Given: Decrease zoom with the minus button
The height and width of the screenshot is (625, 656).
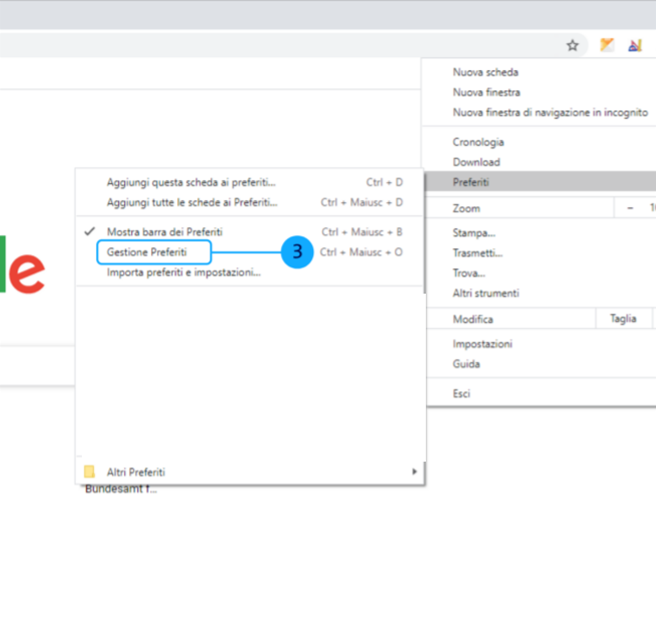Looking at the screenshot, I should (630, 208).
